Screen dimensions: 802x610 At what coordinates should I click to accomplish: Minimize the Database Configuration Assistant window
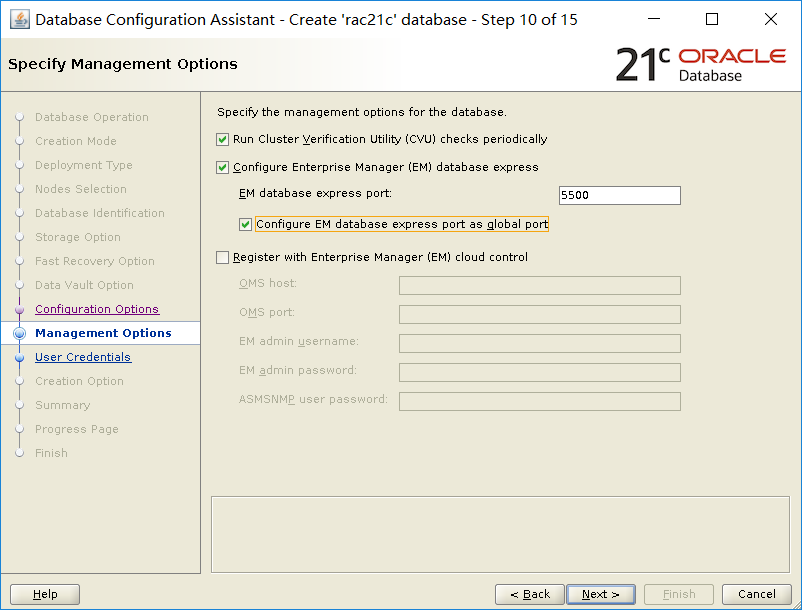654,19
